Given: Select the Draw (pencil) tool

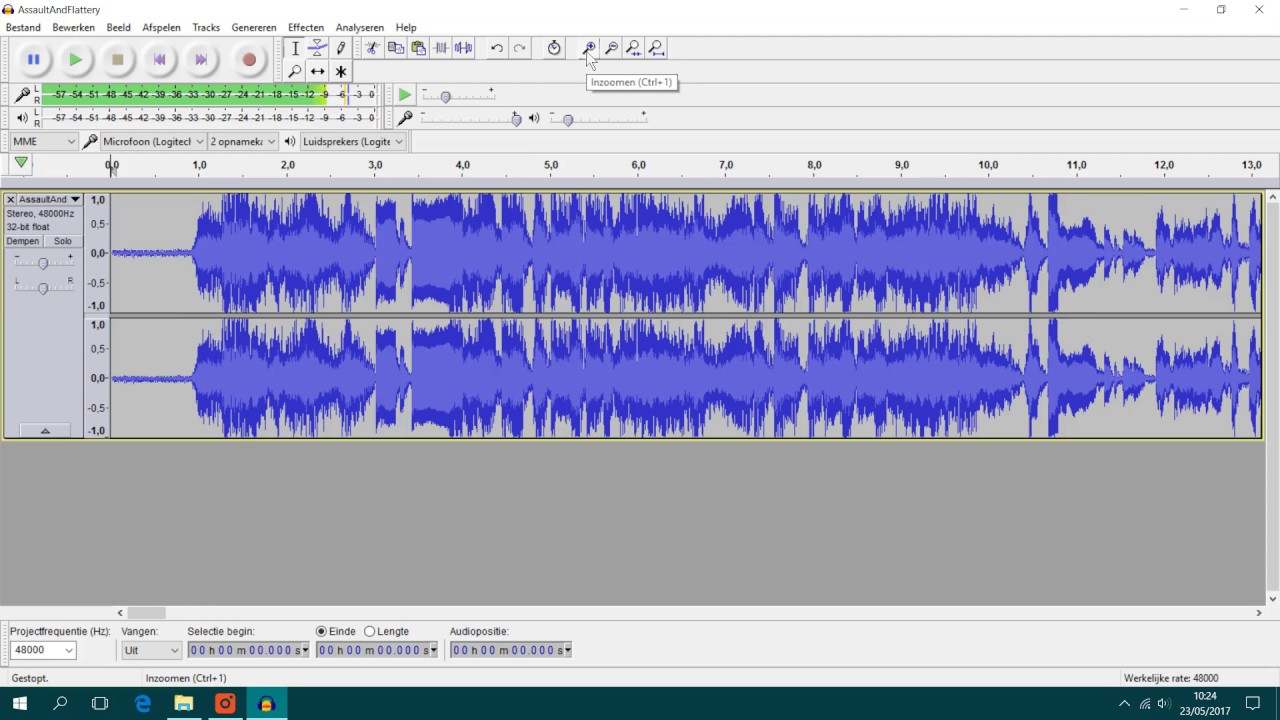Looking at the screenshot, I should tap(340, 48).
